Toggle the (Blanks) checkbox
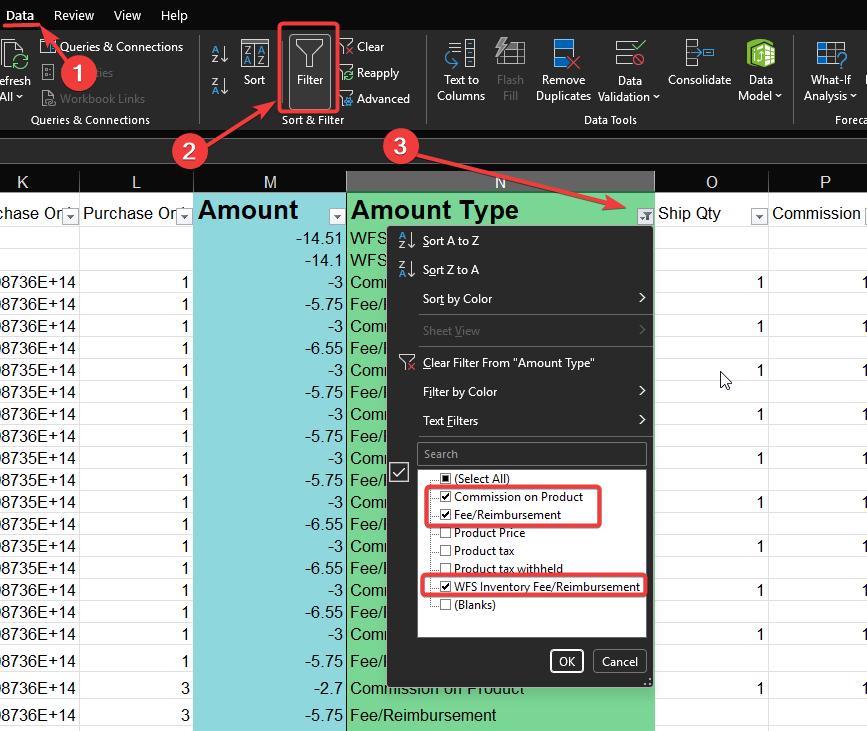Screen dimensions: 867x731 click(445, 605)
